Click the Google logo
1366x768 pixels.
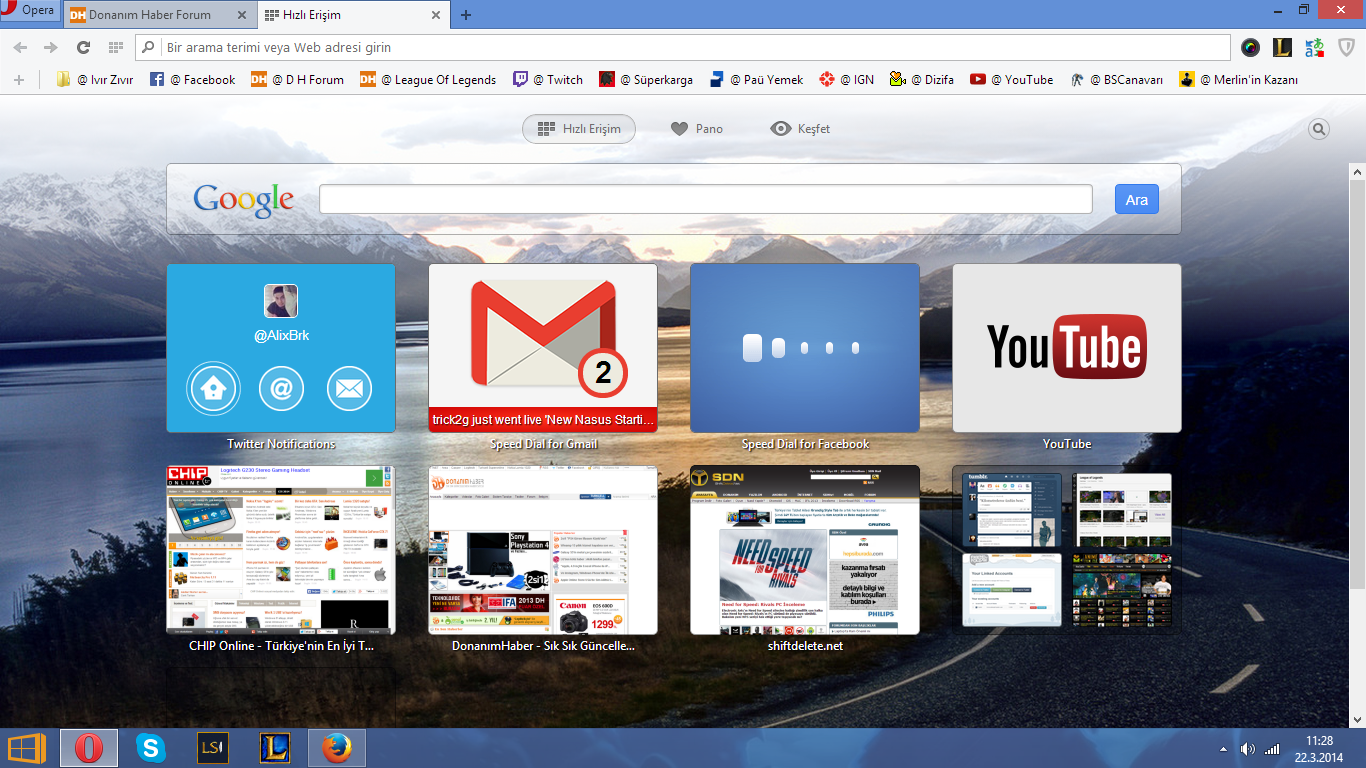coord(244,199)
